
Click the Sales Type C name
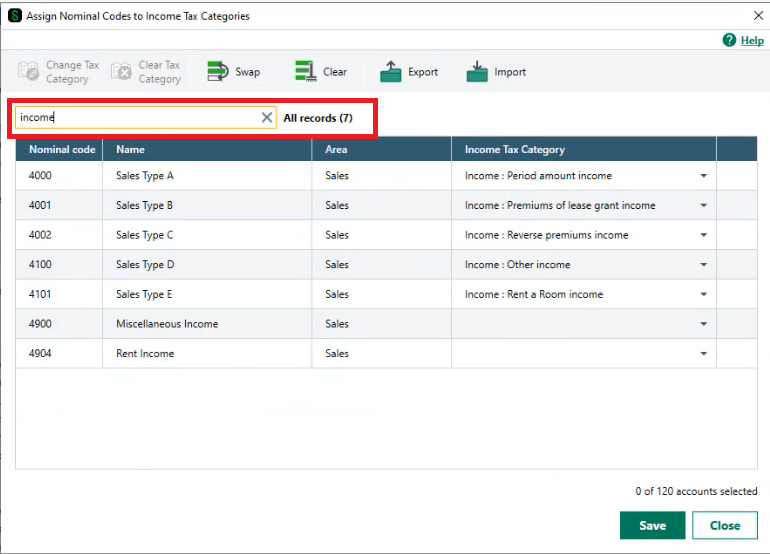coord(144,235)
